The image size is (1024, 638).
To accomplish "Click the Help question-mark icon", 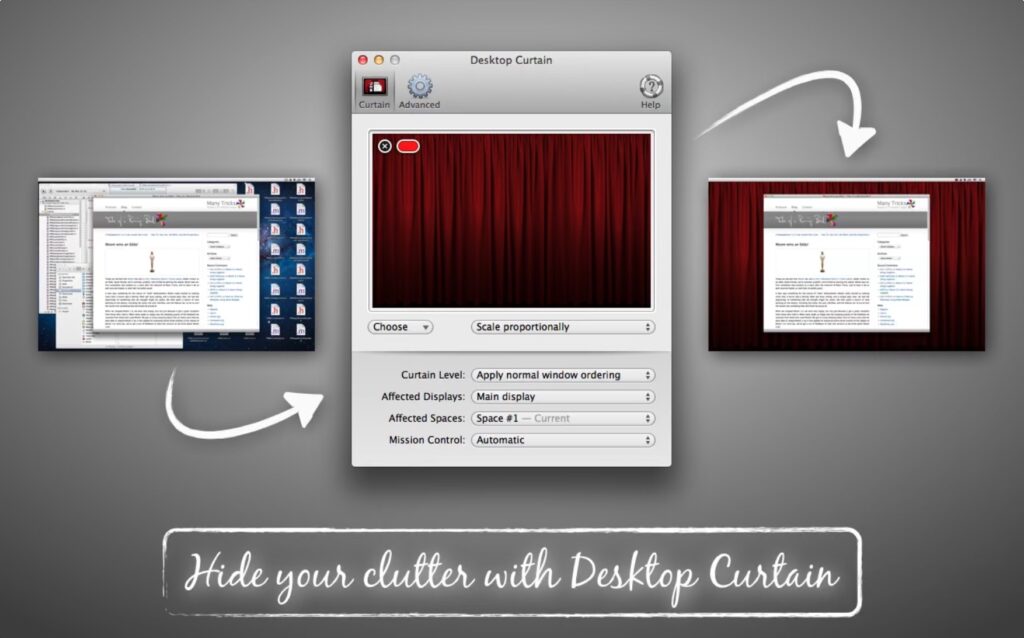I will tap(650, 85).
